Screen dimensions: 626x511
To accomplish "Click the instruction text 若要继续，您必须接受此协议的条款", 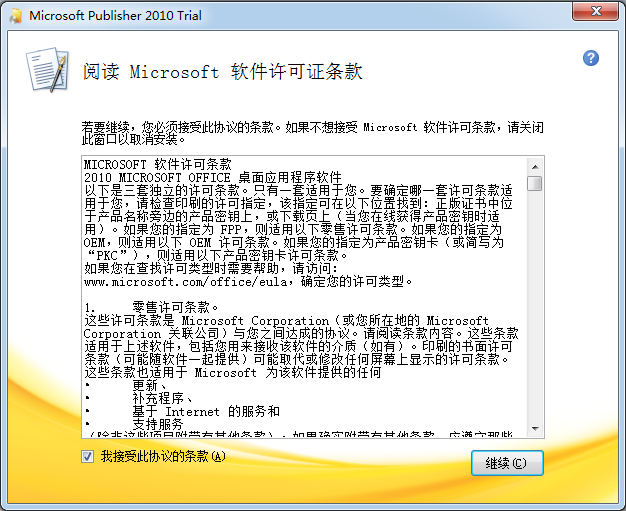I will coord(178,127).
